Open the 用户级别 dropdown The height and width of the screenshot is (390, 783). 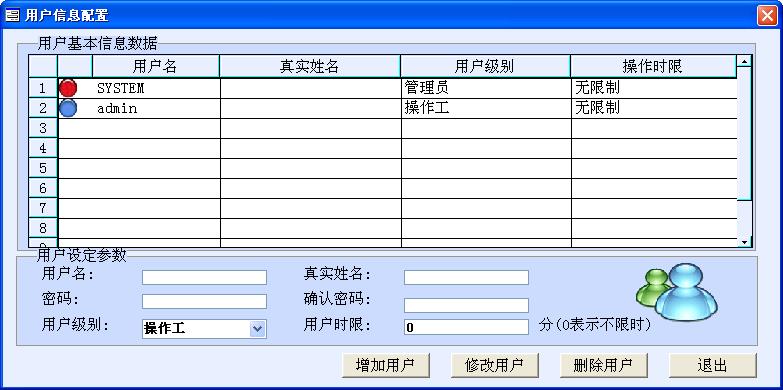[257, 329]
